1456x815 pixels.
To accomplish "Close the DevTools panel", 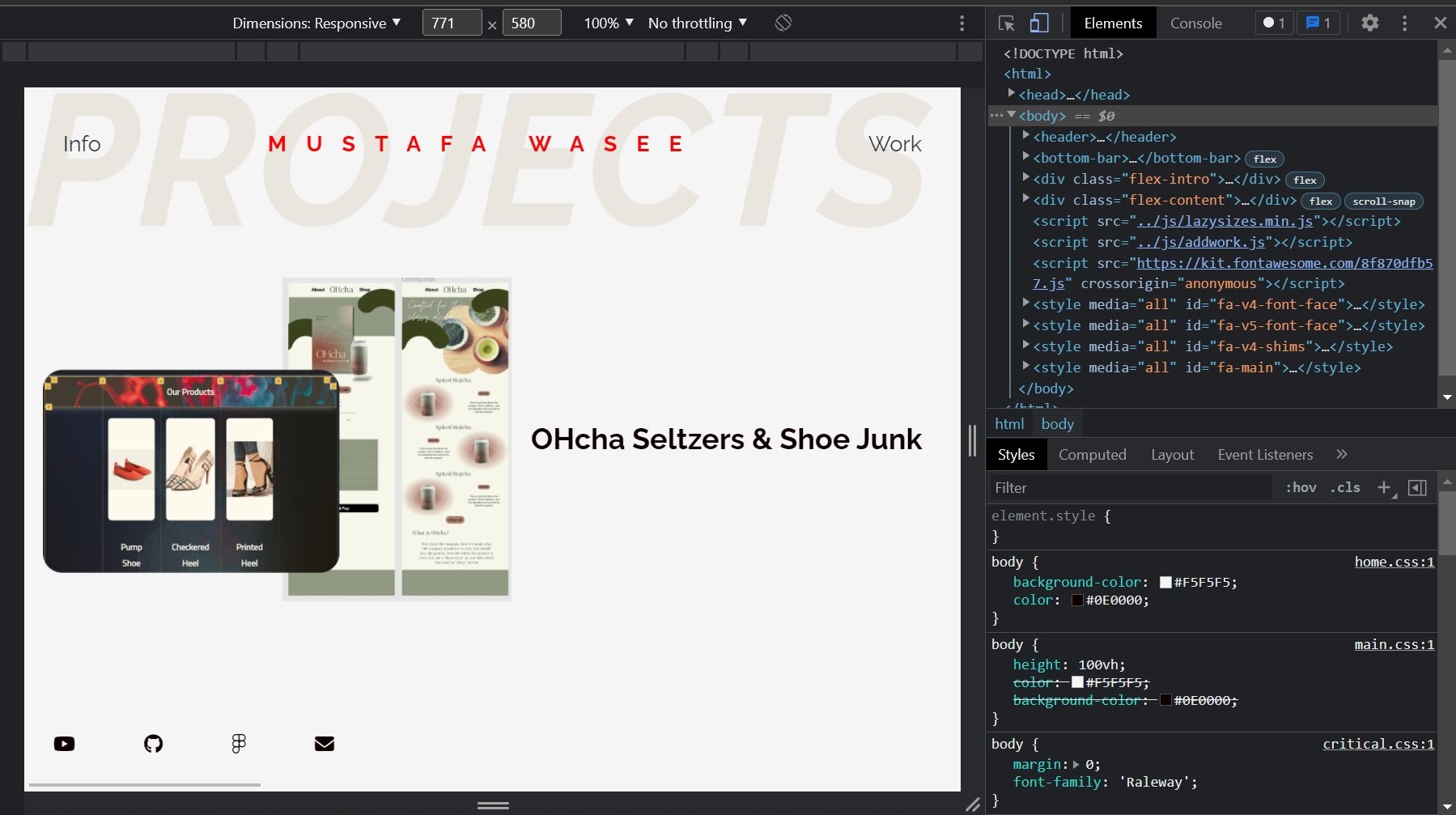I will [1440, 23].
